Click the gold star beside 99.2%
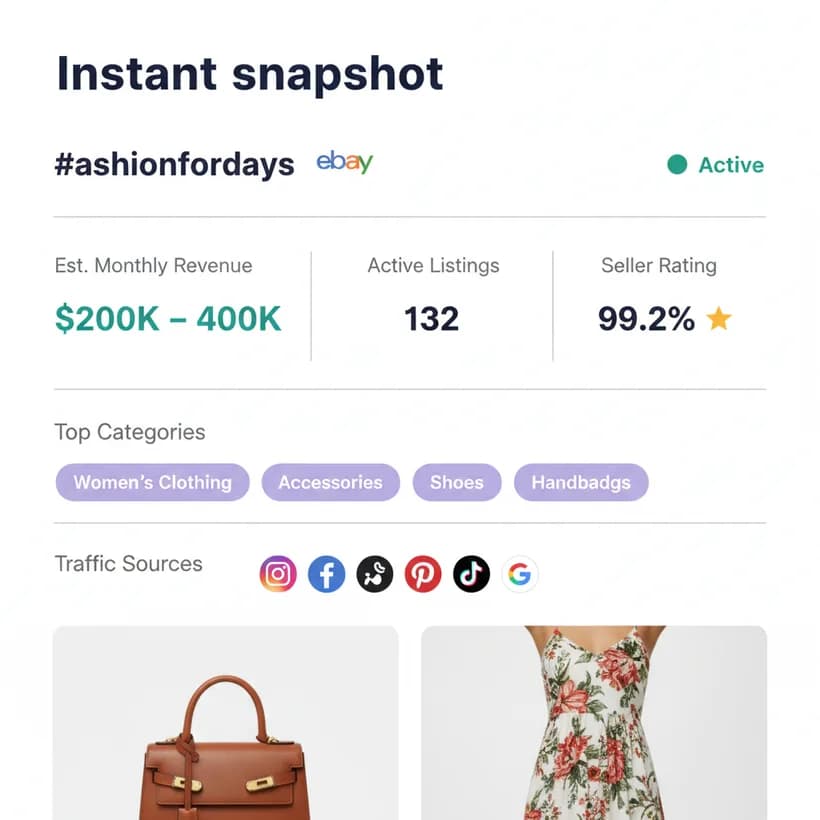 [719, 318]
